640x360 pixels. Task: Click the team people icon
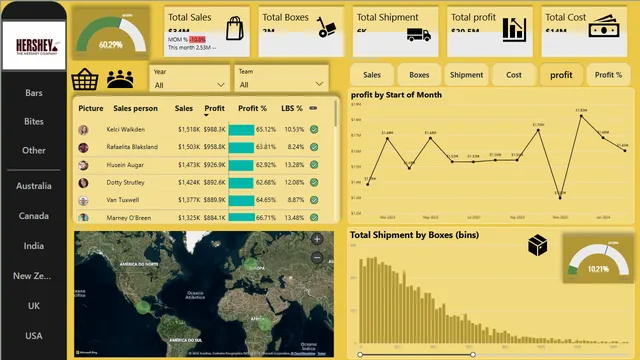(x=120, y=79)
